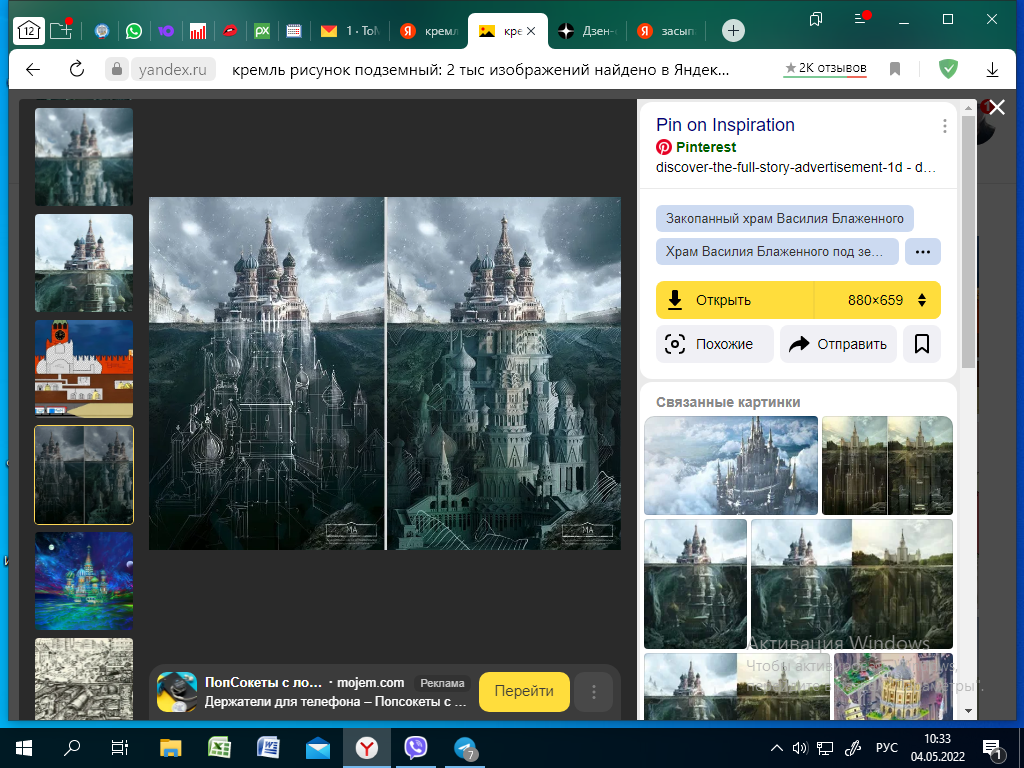
Task: Open the golden split-skyscraper related image
Action: (x=887, y=466)
